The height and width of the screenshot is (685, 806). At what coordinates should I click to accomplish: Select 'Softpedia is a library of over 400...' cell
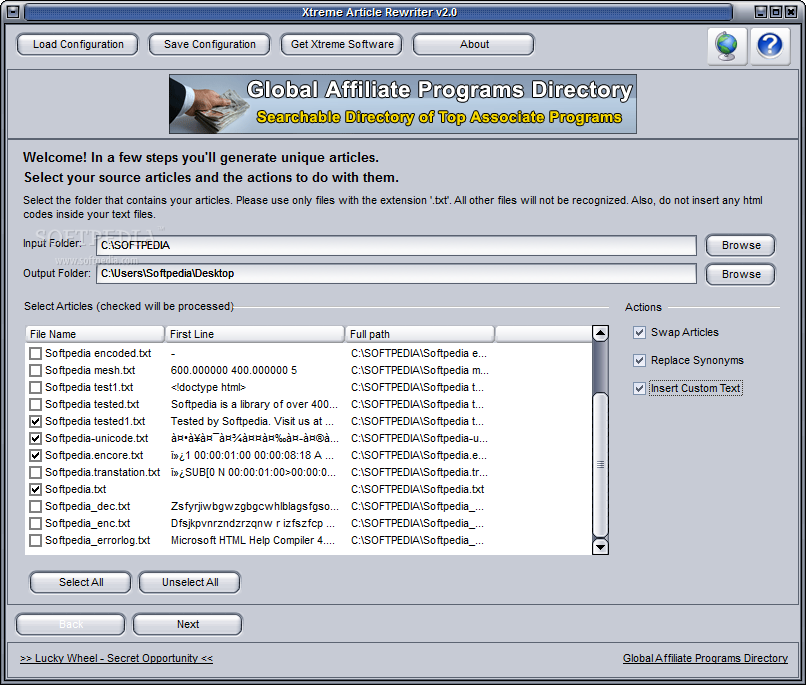point(254,404)
